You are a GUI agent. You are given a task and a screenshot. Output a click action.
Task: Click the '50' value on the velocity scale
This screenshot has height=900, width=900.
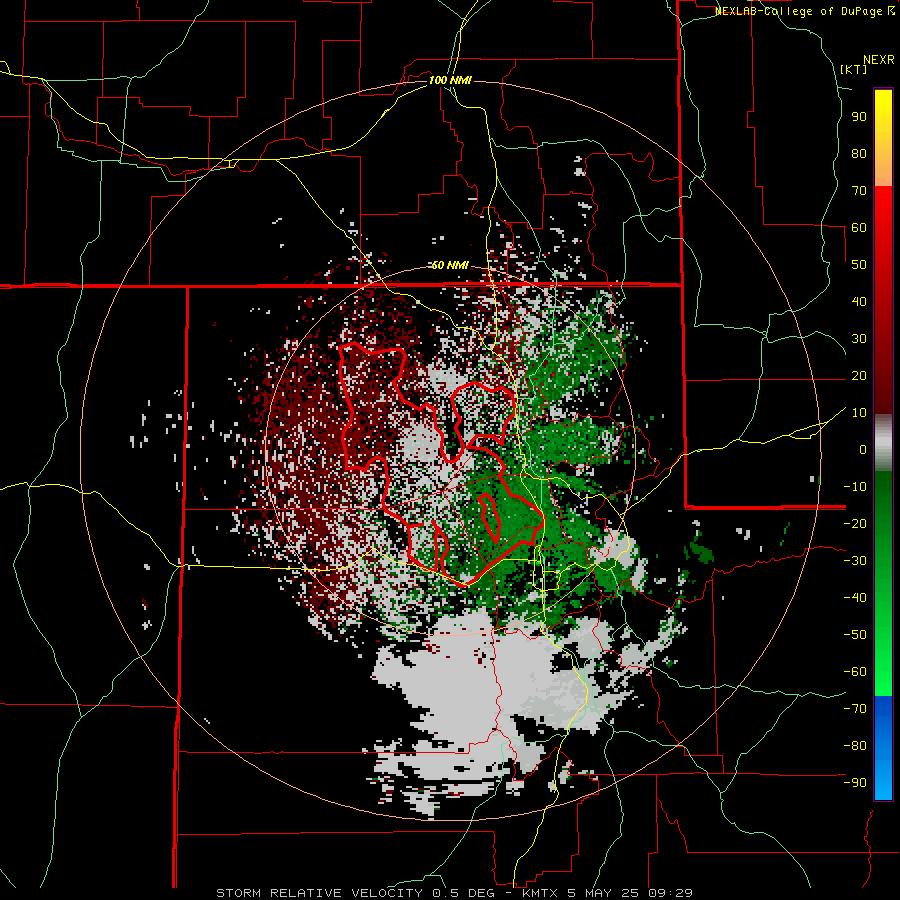click(859, 265)
